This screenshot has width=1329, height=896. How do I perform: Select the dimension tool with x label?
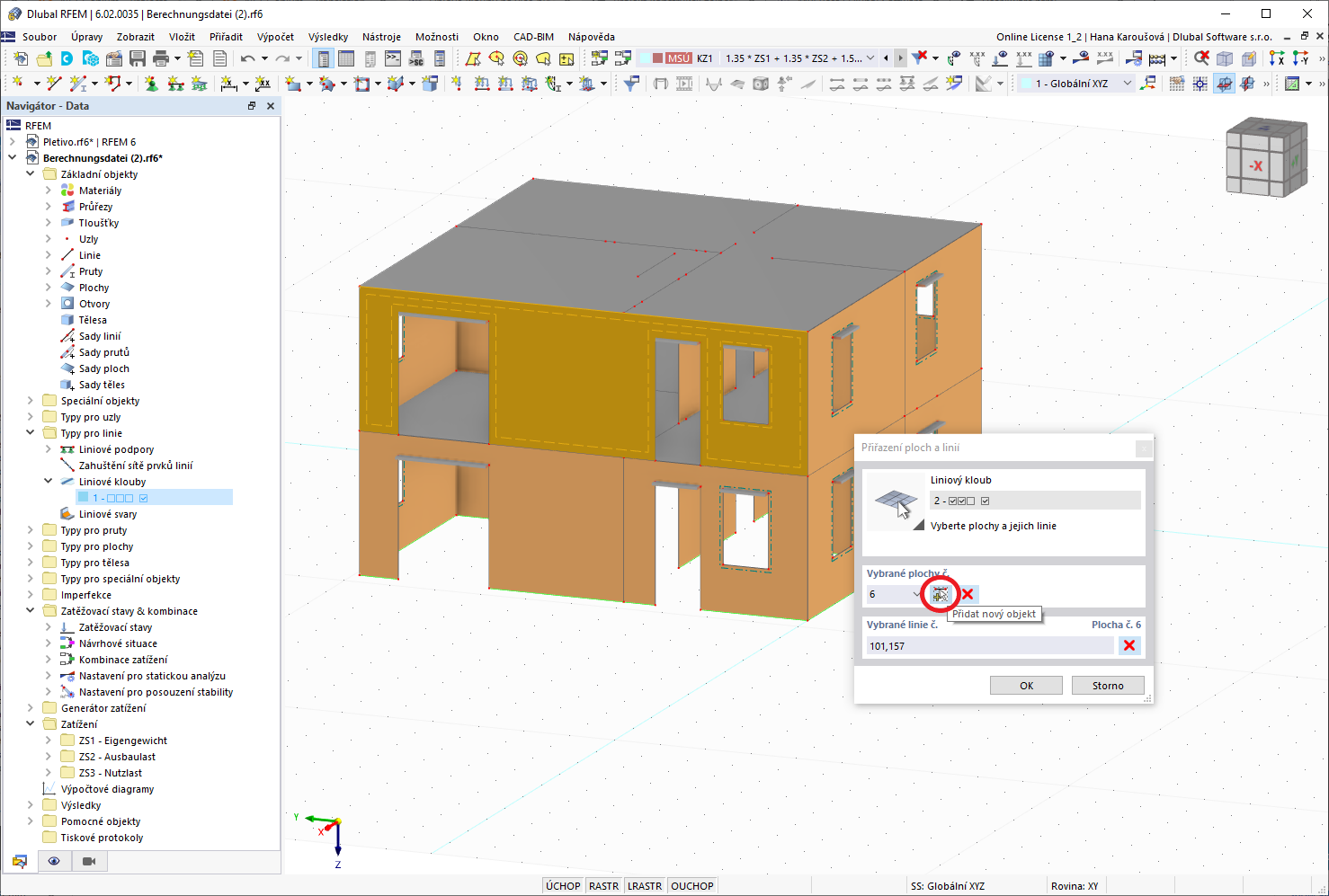point(229,84)
